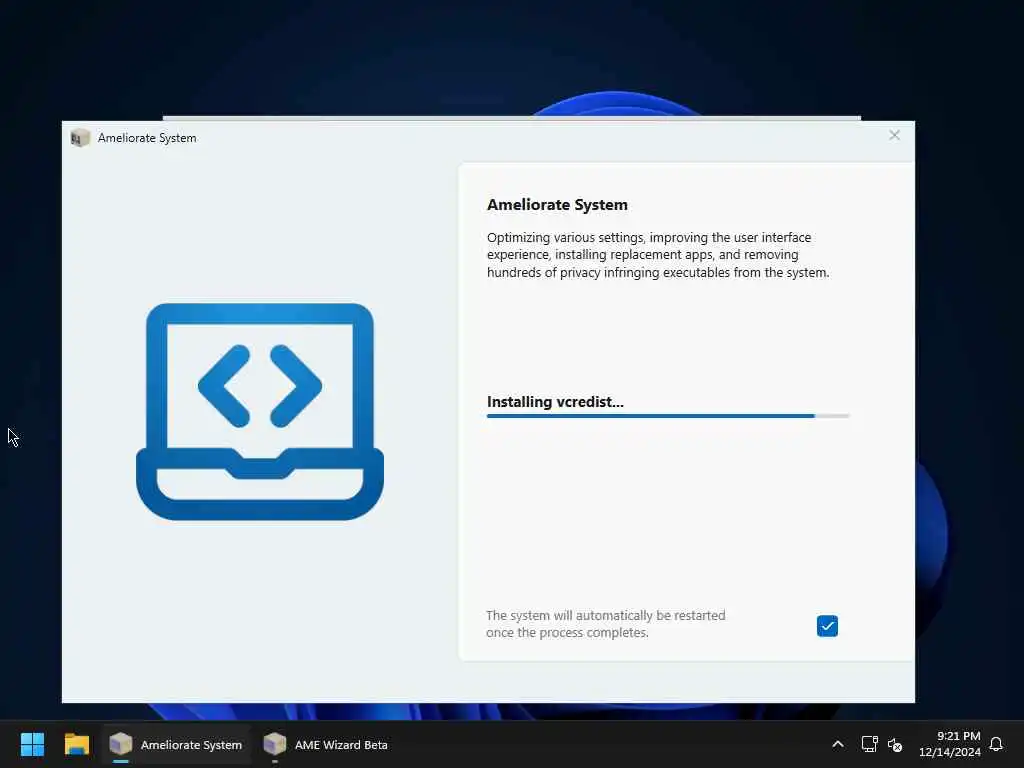Open the Windows Start menu
Screen dimensions: 1024x768
click(x=32, y=744)
